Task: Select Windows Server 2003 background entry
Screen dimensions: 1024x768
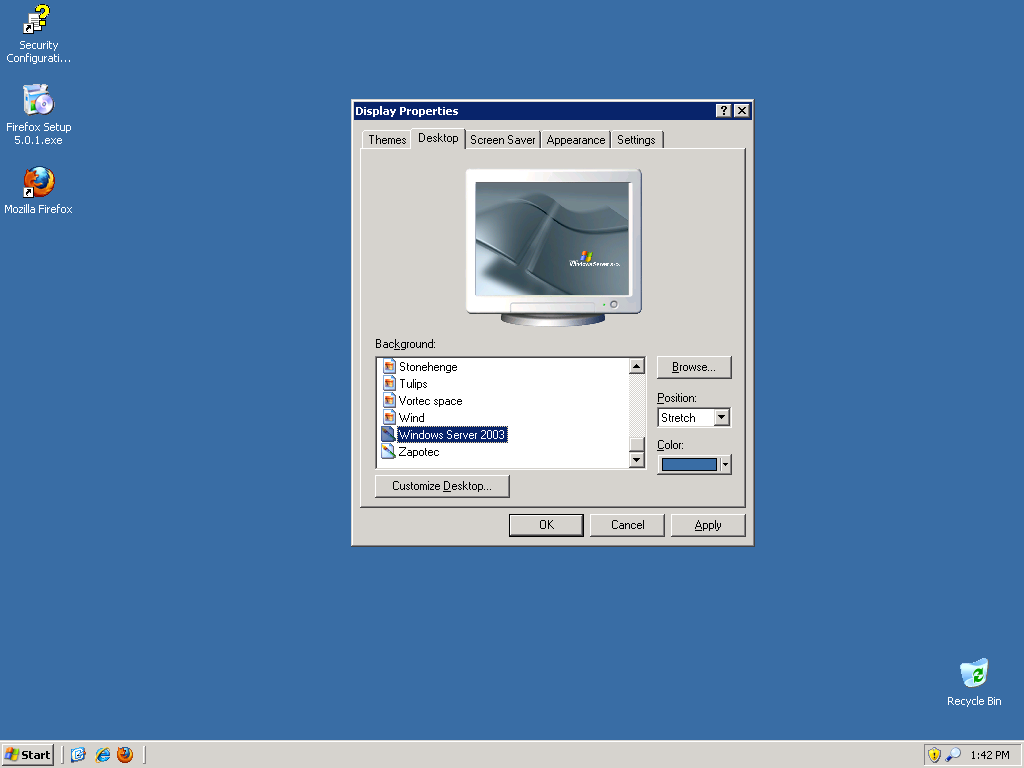Action: (x=452, y=435)
